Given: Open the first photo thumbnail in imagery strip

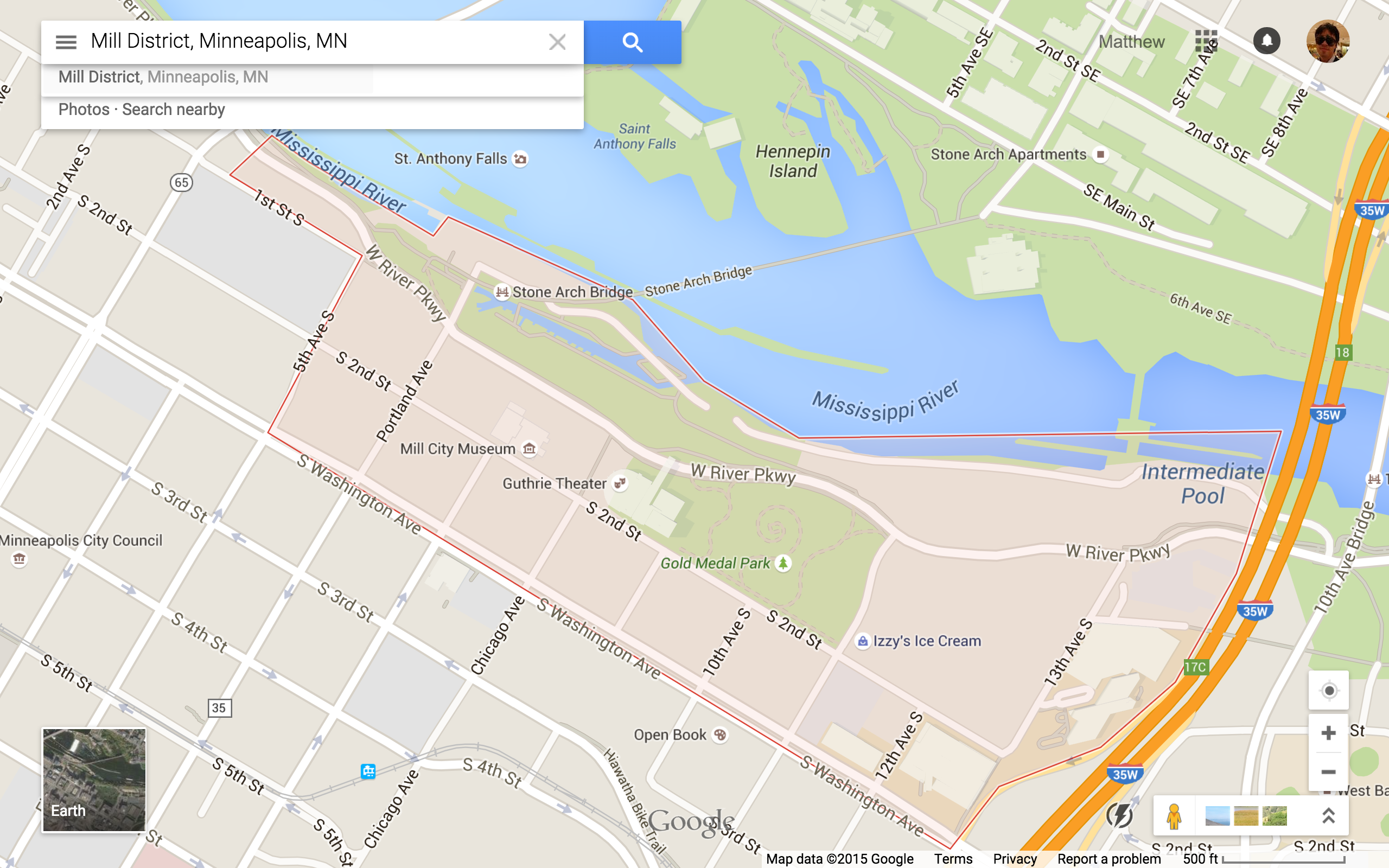Looking at the screenshot, I should [1218, 816].
